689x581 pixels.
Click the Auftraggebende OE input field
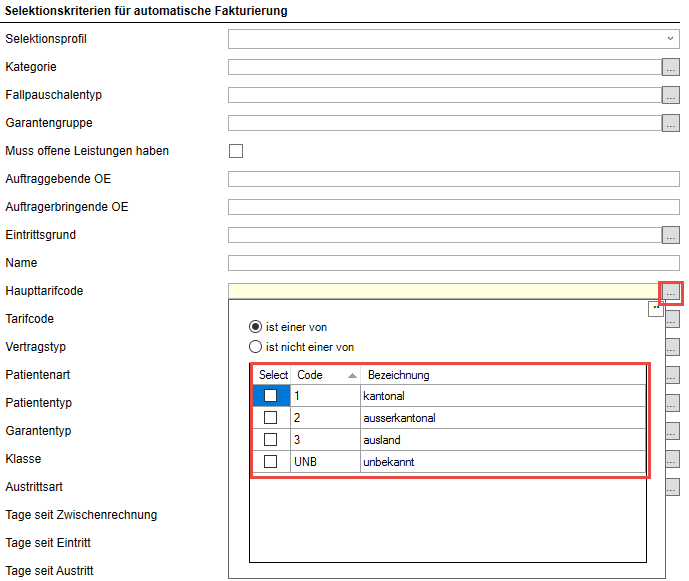453,179
